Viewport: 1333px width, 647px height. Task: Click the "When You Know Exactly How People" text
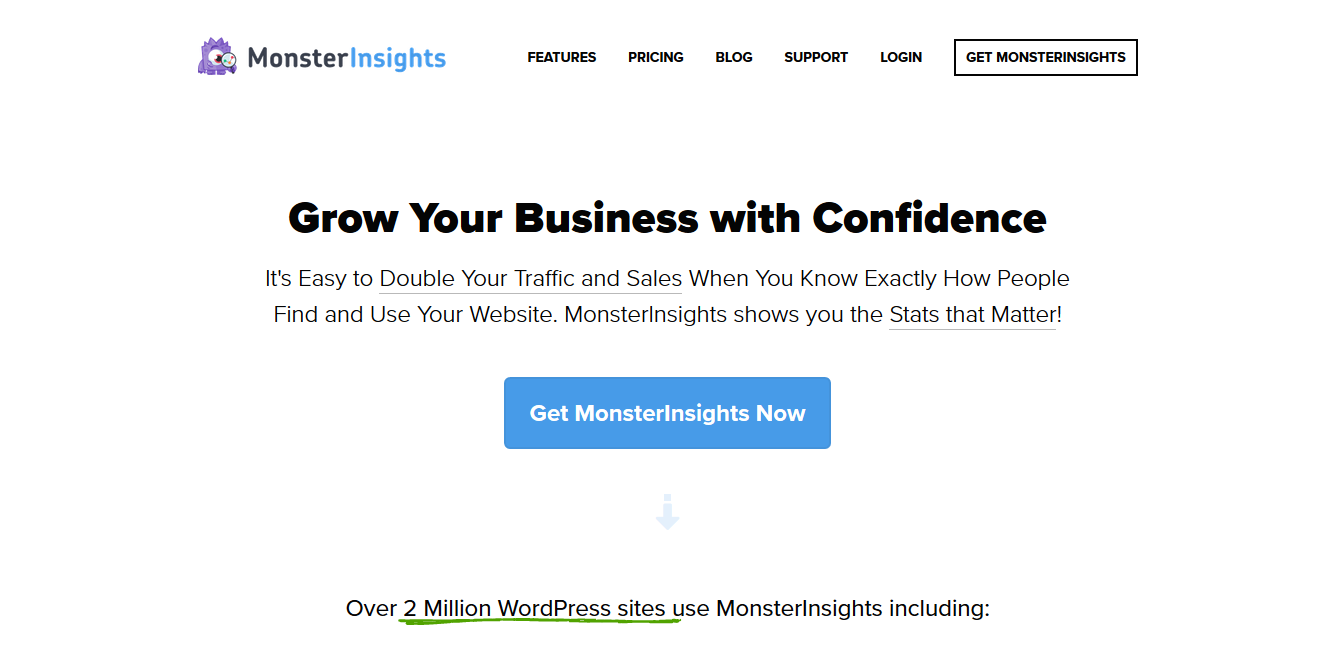(x=879, y=279)
